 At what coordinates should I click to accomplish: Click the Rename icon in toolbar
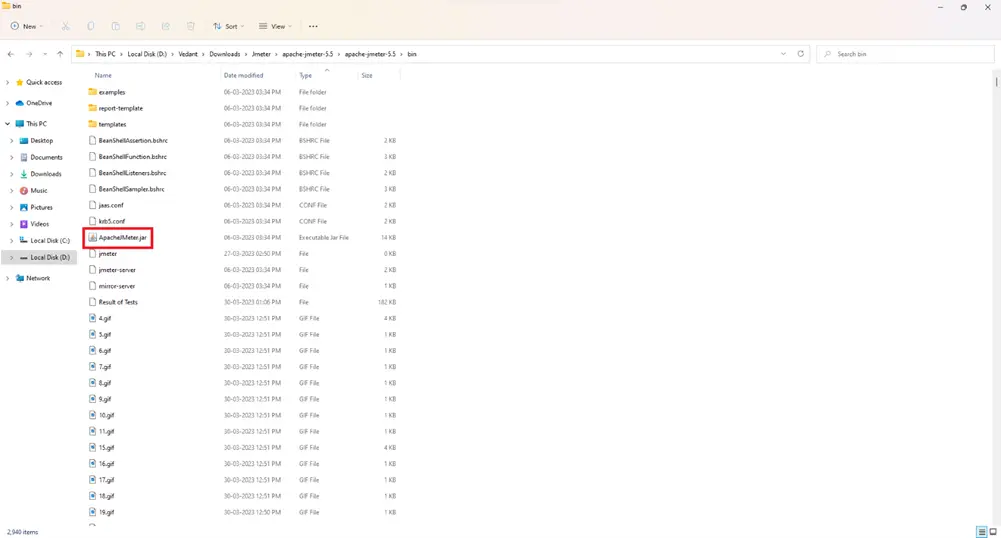click(x=139, y=26)
